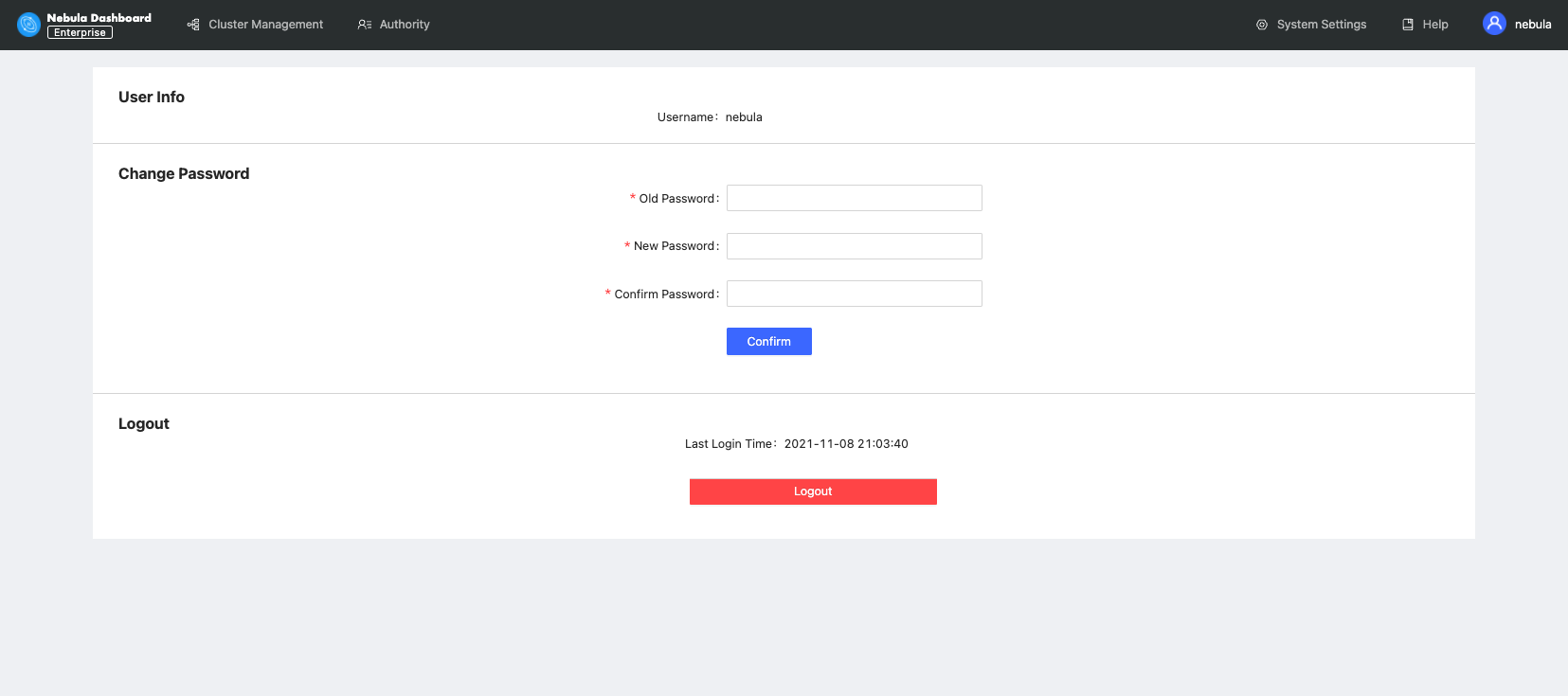Open the Help menu item
Image resolution: width=1568 pixels, height=696 pixels.
point(1434,25)
